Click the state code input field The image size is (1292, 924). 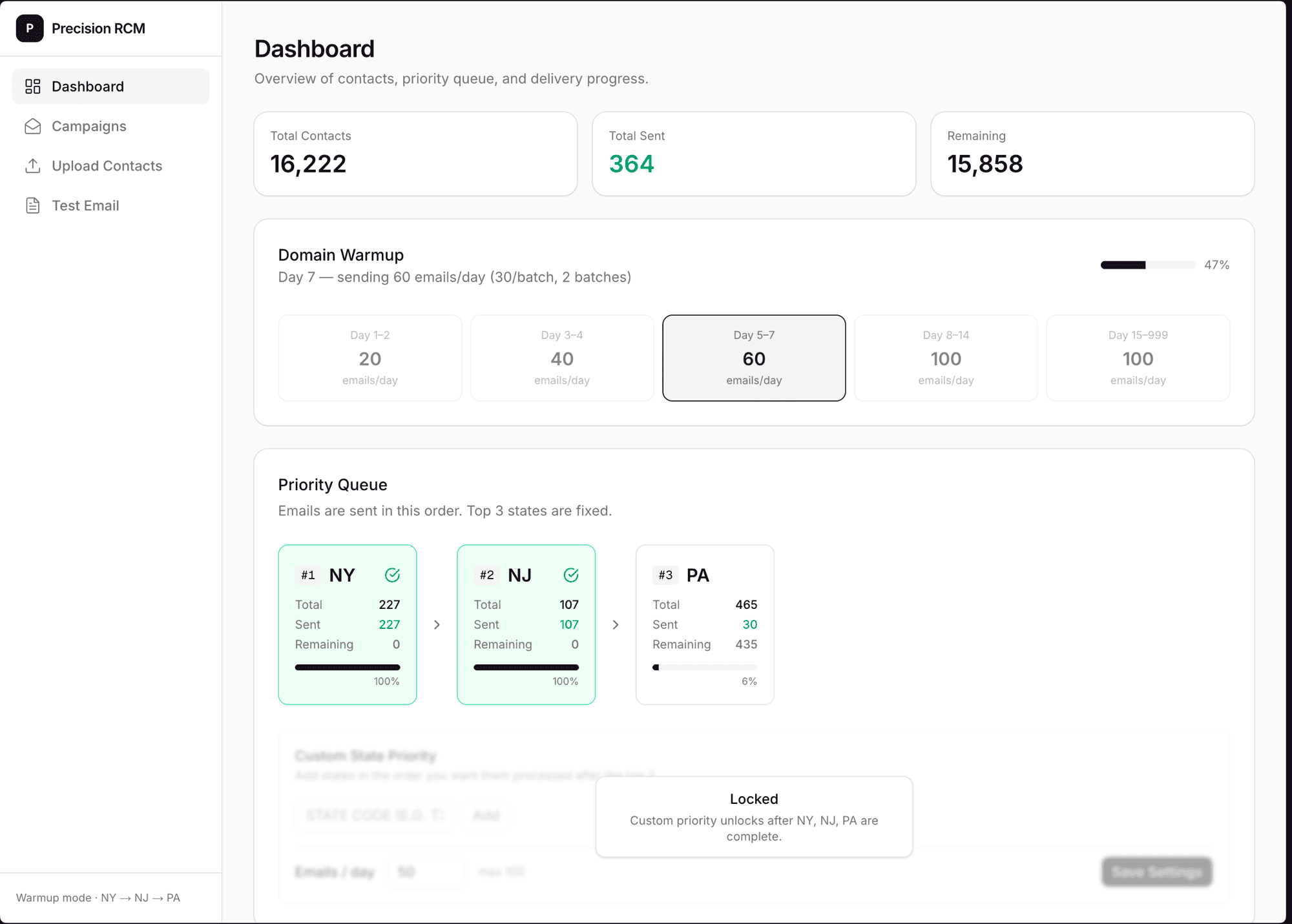click(x=375, y=815)
